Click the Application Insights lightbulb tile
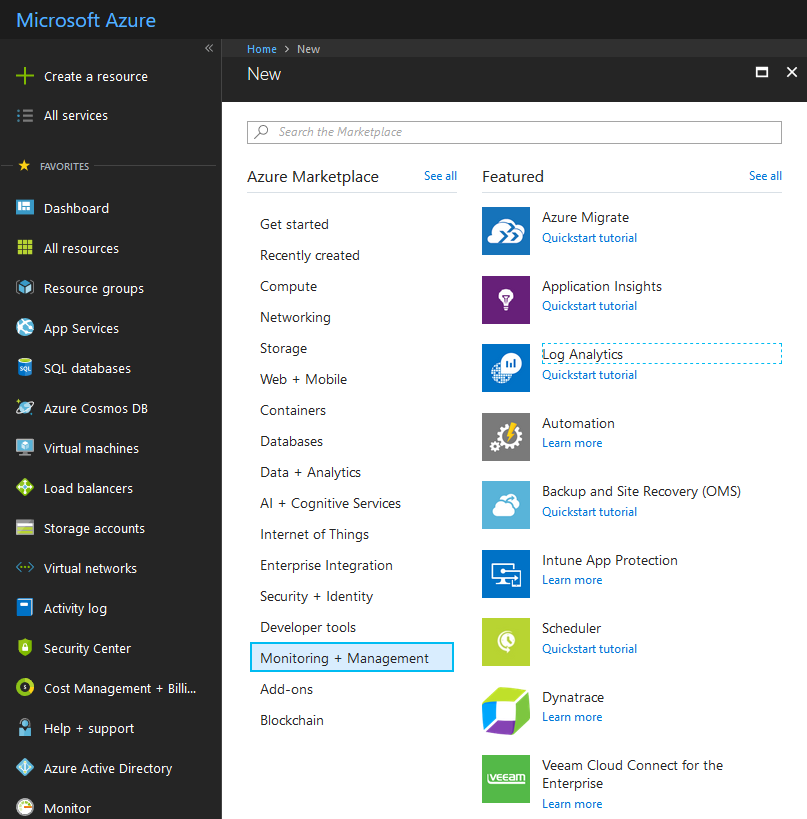The width and height of the screenshot is (807, 819). (506, 300)
